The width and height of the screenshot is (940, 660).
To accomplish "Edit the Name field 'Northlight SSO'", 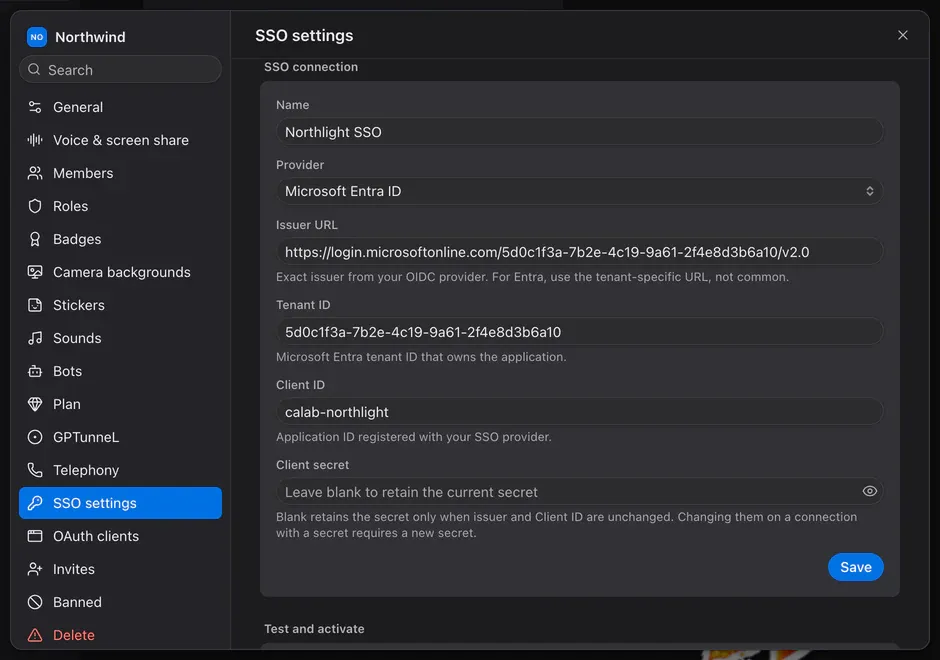I will tap(579, 132).
